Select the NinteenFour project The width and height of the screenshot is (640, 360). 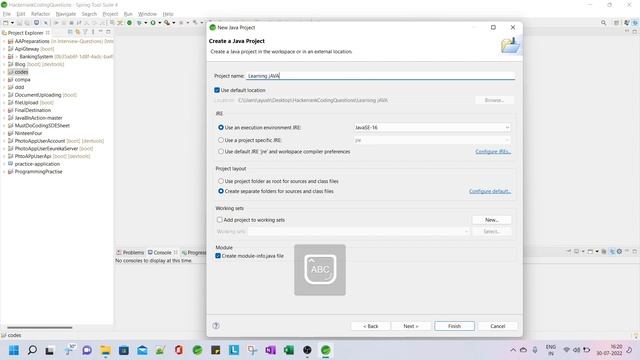point(28,133)
